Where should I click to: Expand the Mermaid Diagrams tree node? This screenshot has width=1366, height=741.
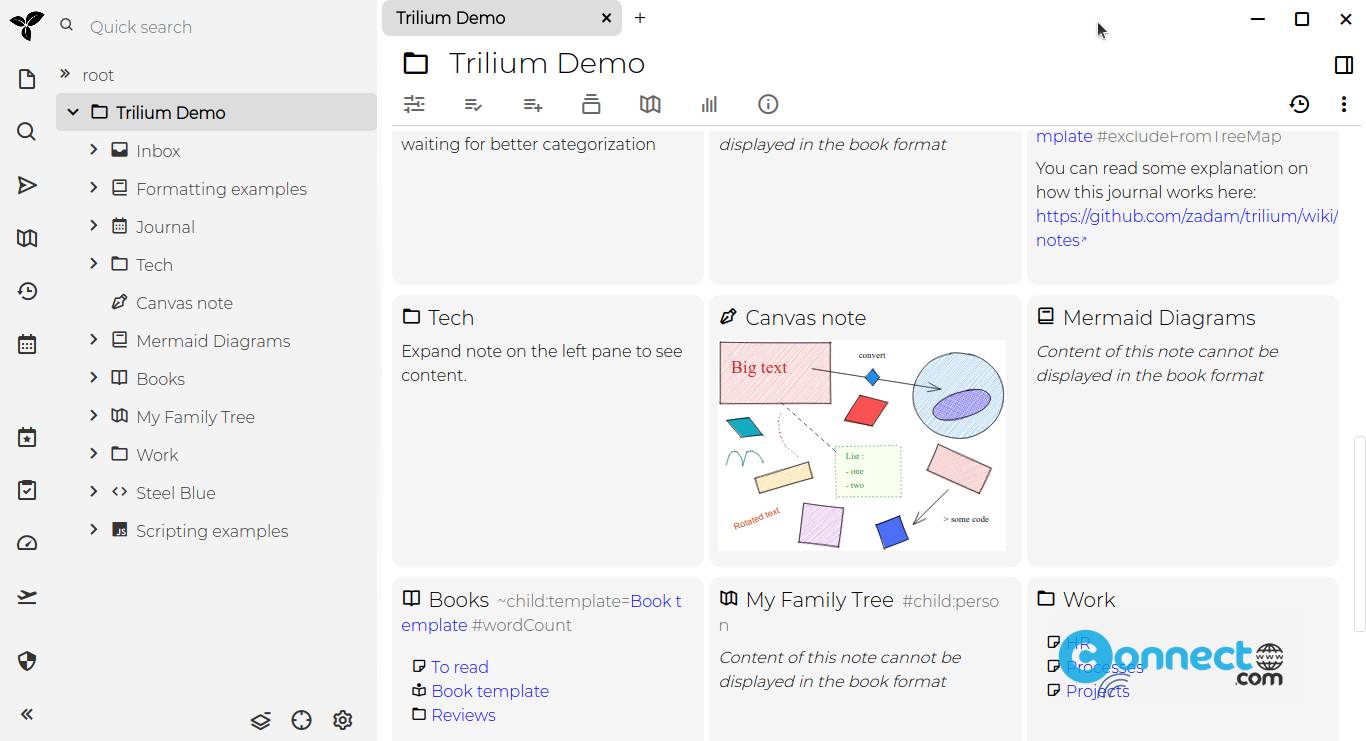(93, 339)
